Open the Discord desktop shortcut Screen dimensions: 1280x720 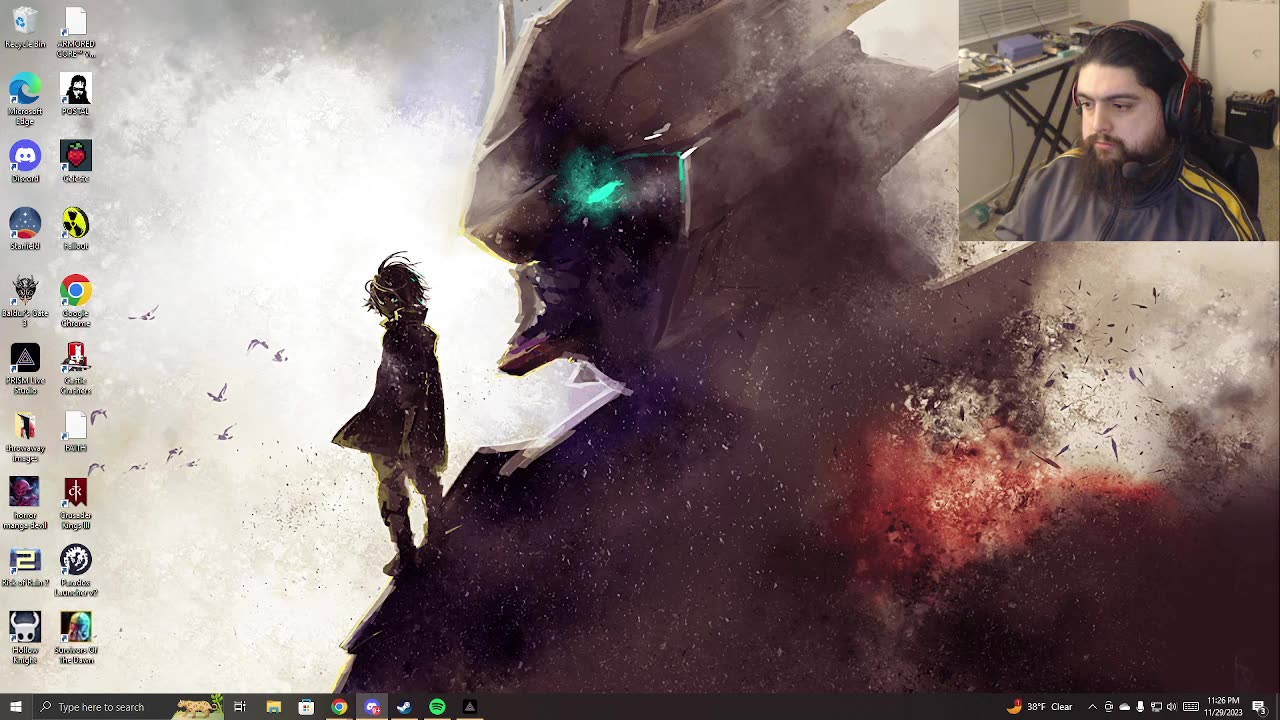25,162
